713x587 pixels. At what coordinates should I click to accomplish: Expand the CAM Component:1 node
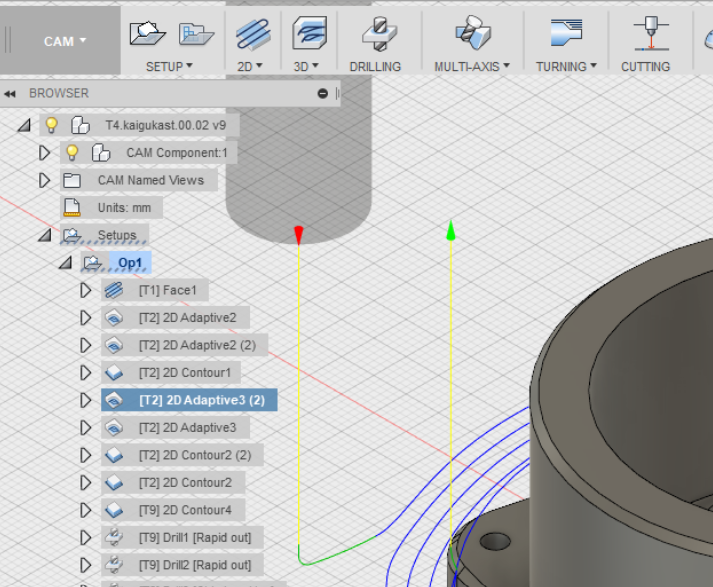coord(44,153)
